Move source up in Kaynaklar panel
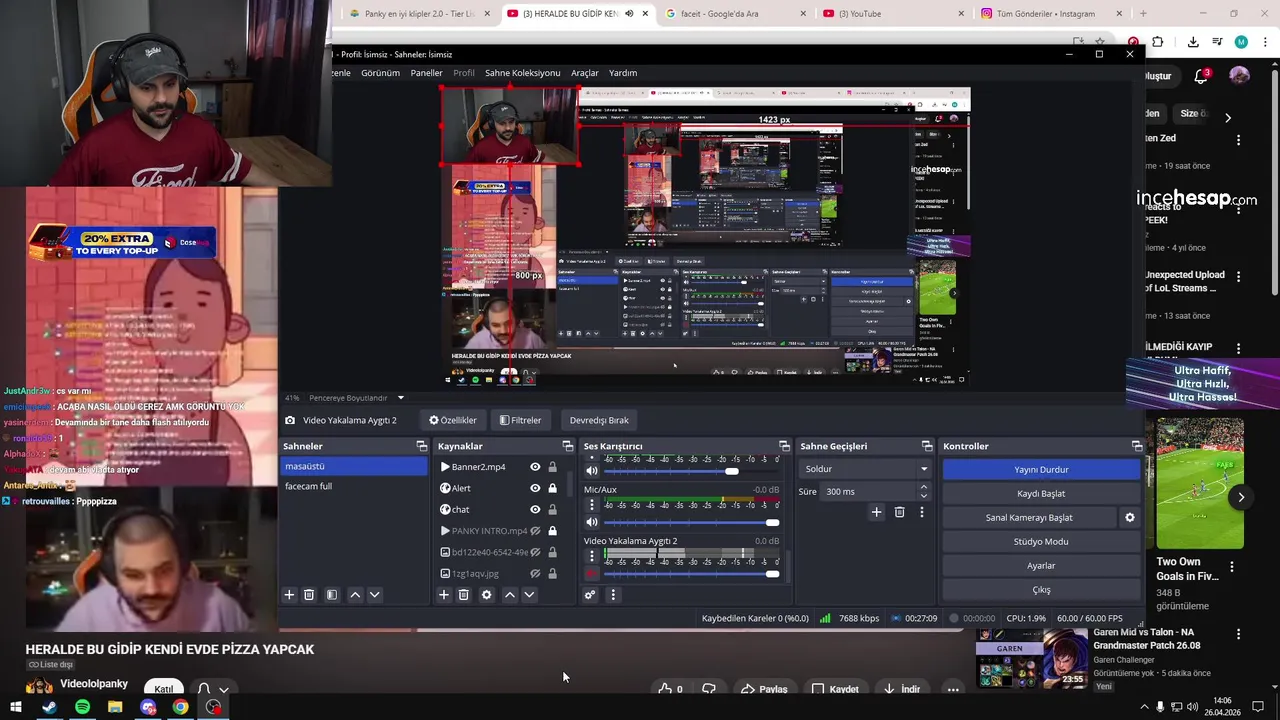Image resolution: width=1280 pixels, height=720 pixels. click(x=510, y=594)
